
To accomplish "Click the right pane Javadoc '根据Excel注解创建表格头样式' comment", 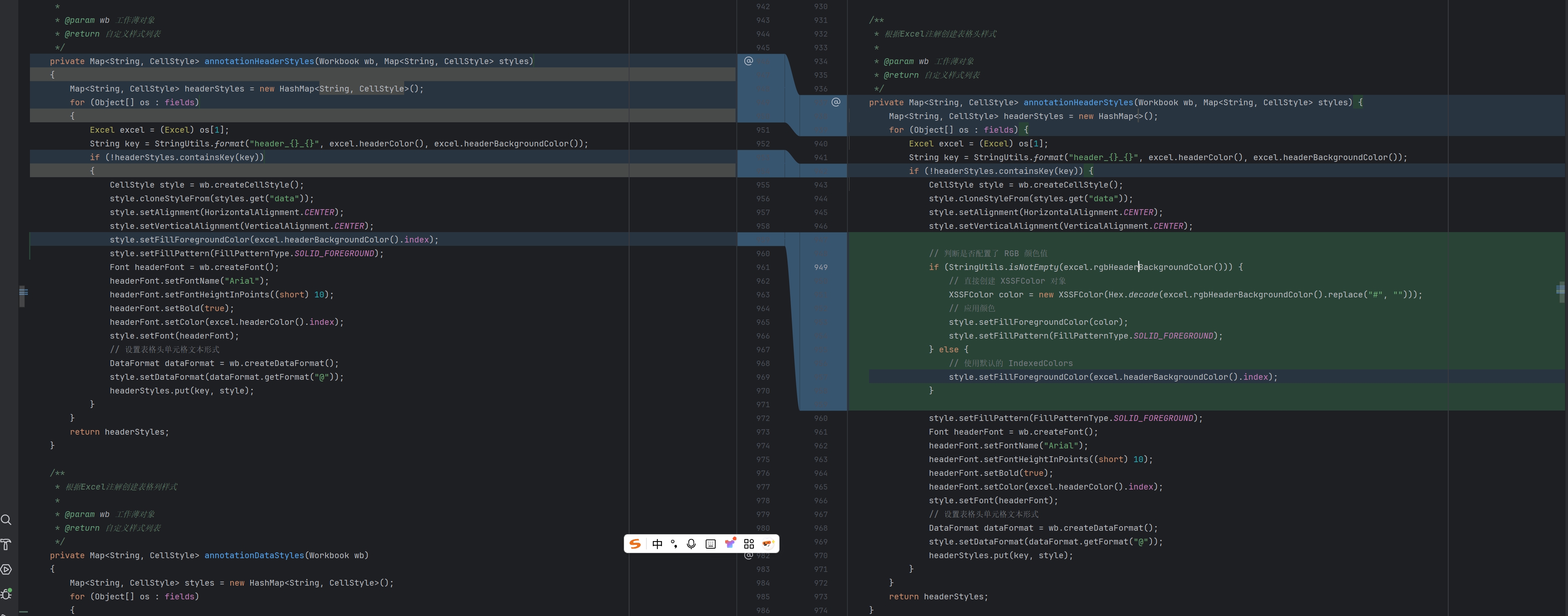I will pos(941,34).
